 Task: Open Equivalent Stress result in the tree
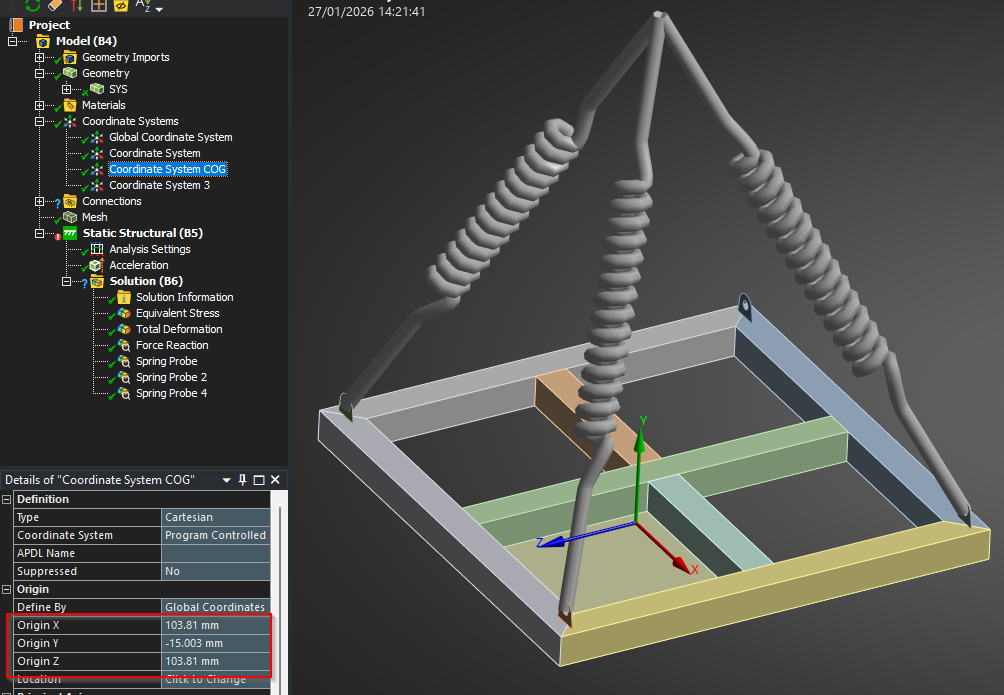pyautogui.click(x=177, y=313)
